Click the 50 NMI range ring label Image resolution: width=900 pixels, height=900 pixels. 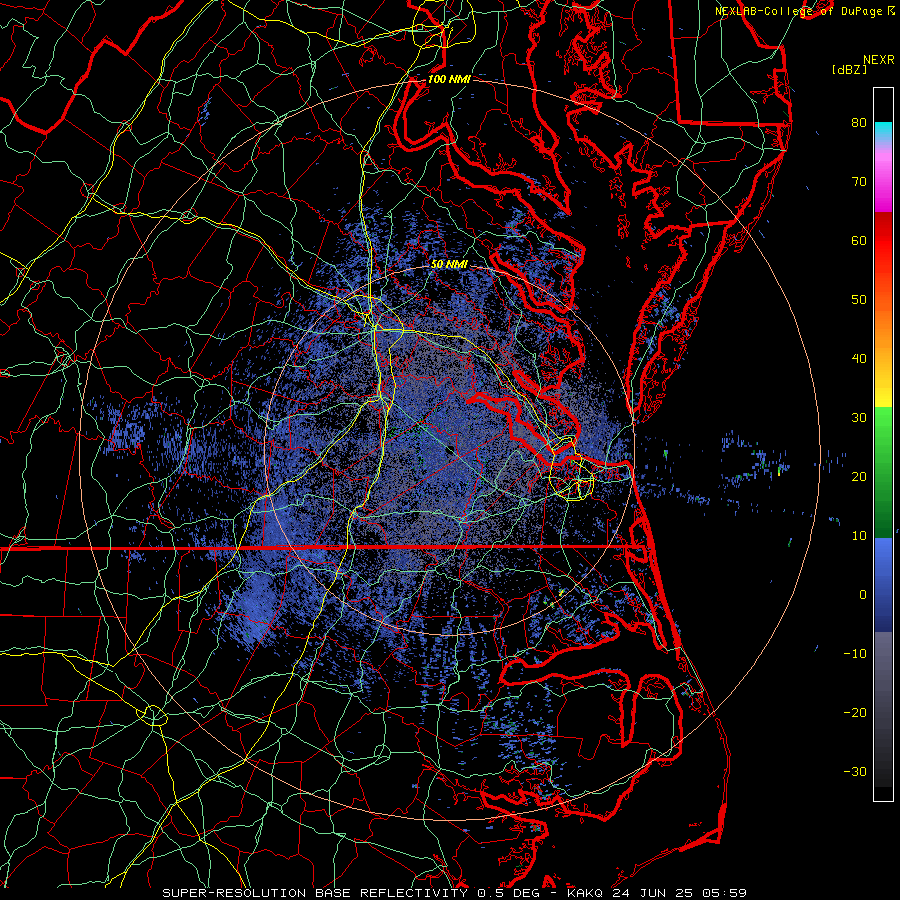click(x=449, y=264)
